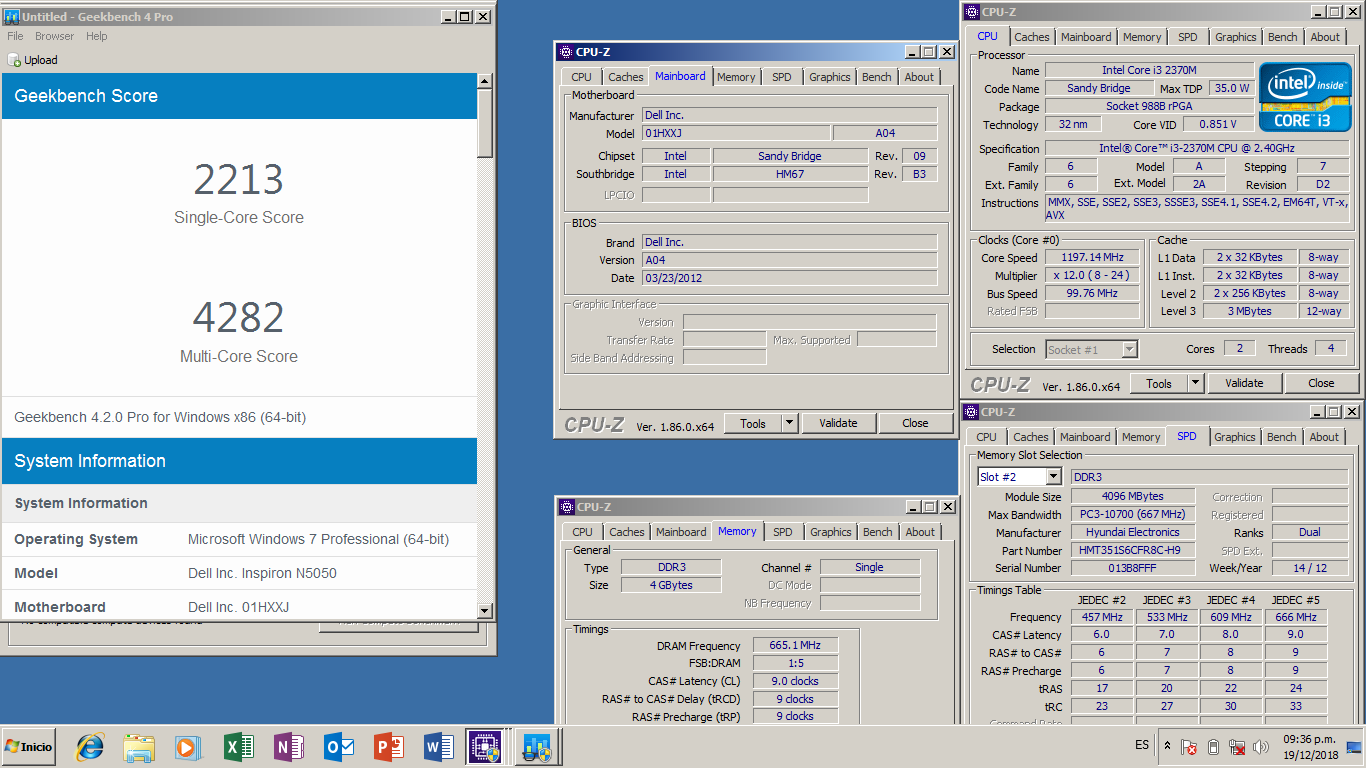The width and height of the screenshot is (1366, 768).
Task: Click Close in the Mainboard window
Action: pos(915,423)
